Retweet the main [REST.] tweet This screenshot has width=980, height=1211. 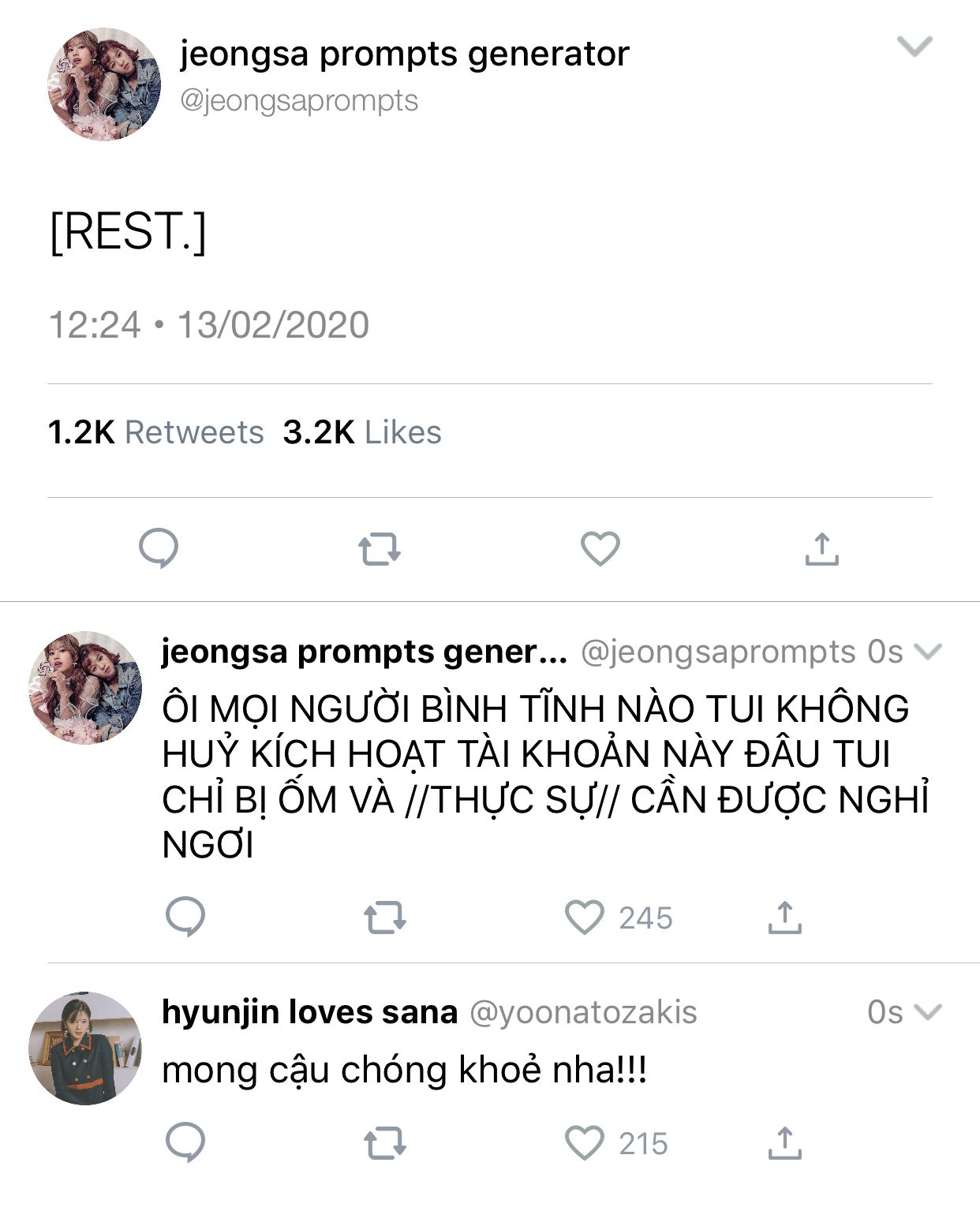coord(380,549)
